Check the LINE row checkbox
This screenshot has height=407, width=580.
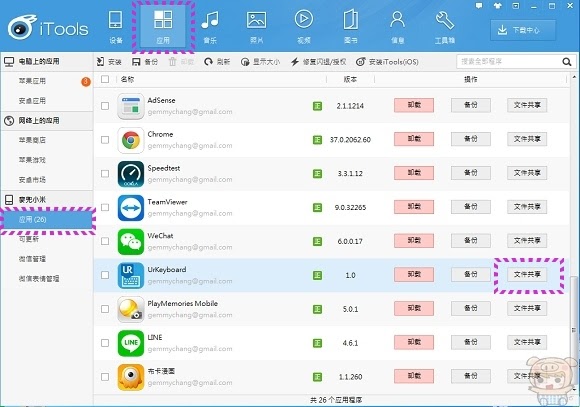[105, 343]
